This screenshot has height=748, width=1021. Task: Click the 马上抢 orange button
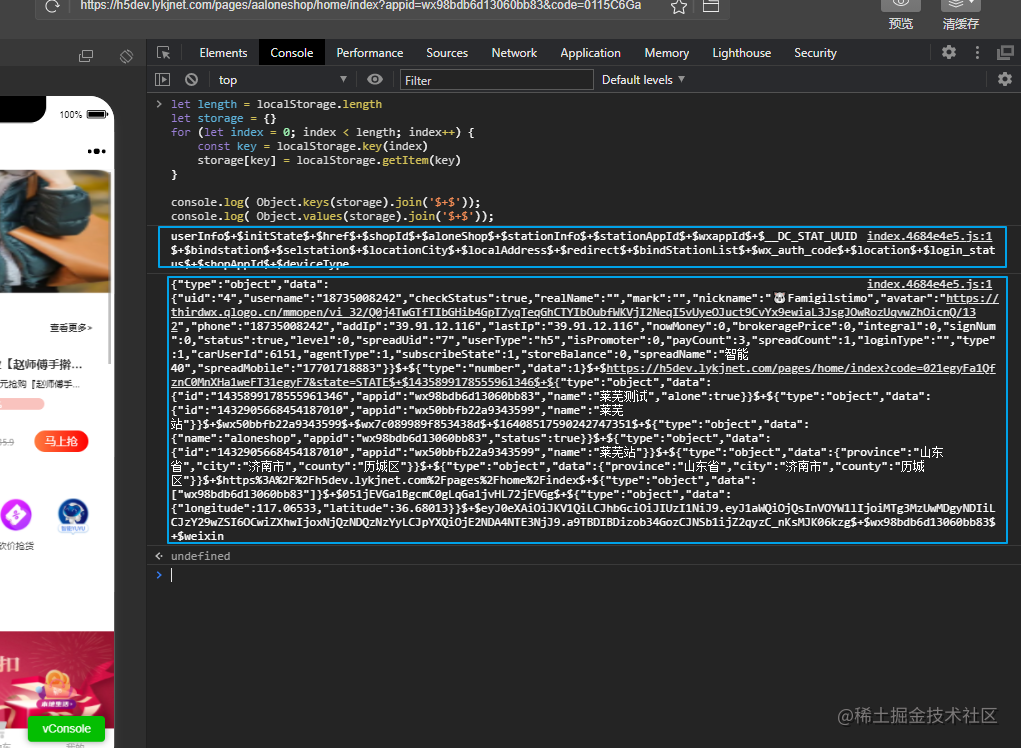click(61, 441)
